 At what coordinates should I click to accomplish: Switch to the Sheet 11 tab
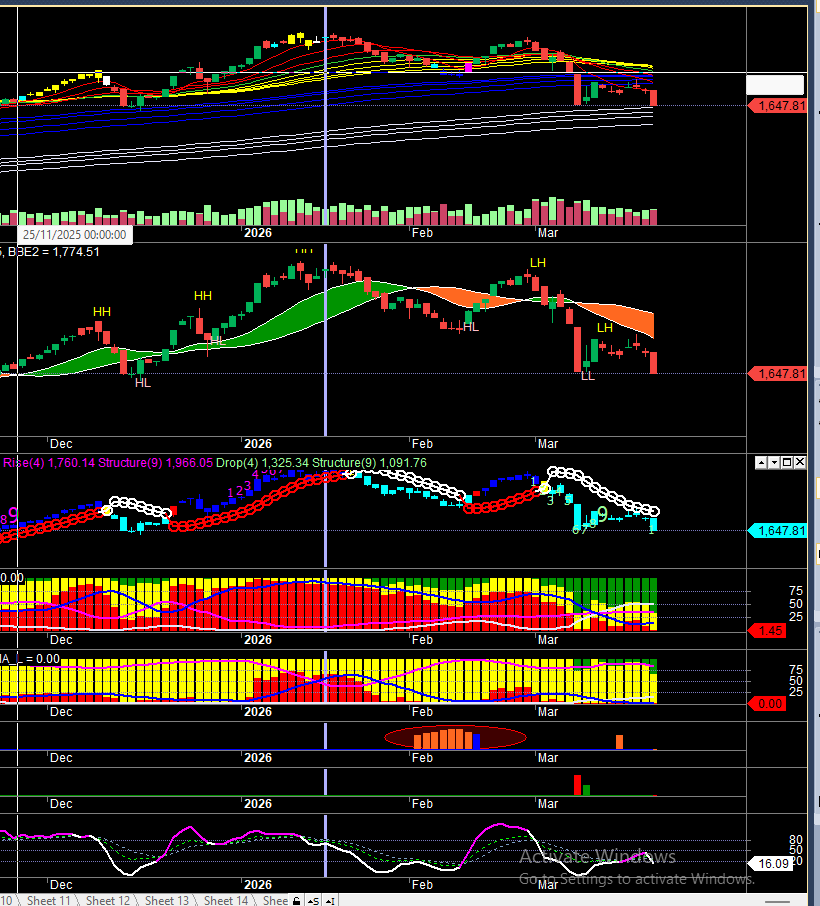[x=49, y=900]
